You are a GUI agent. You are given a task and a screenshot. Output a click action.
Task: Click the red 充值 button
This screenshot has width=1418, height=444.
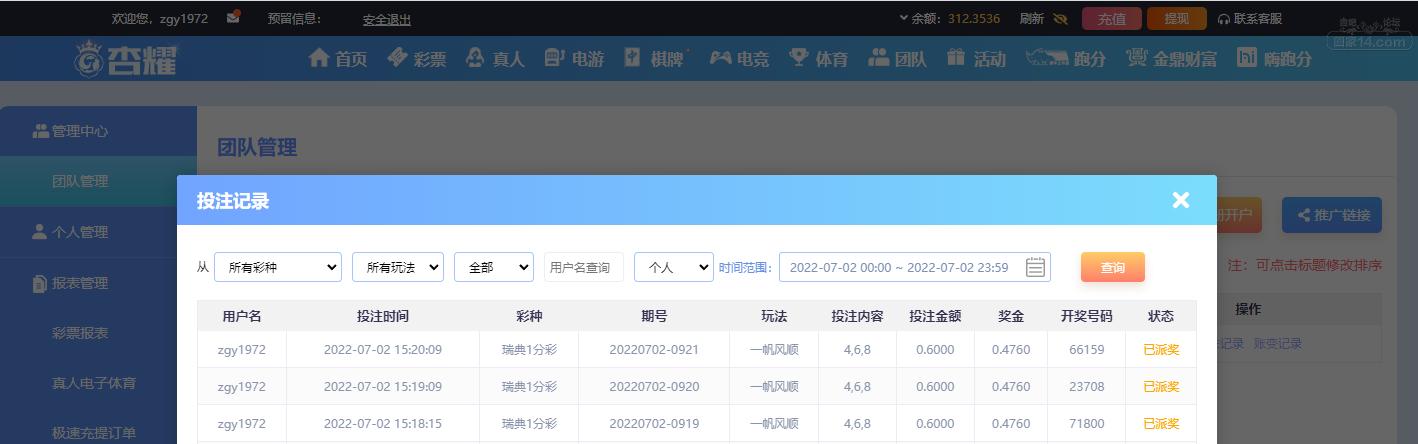click(1112, 18)
